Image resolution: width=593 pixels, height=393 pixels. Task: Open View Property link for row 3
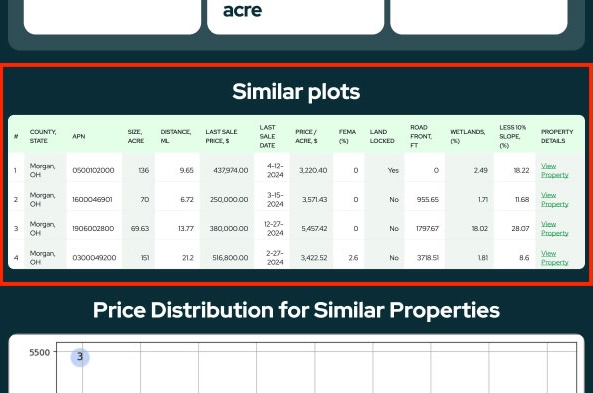554,229
